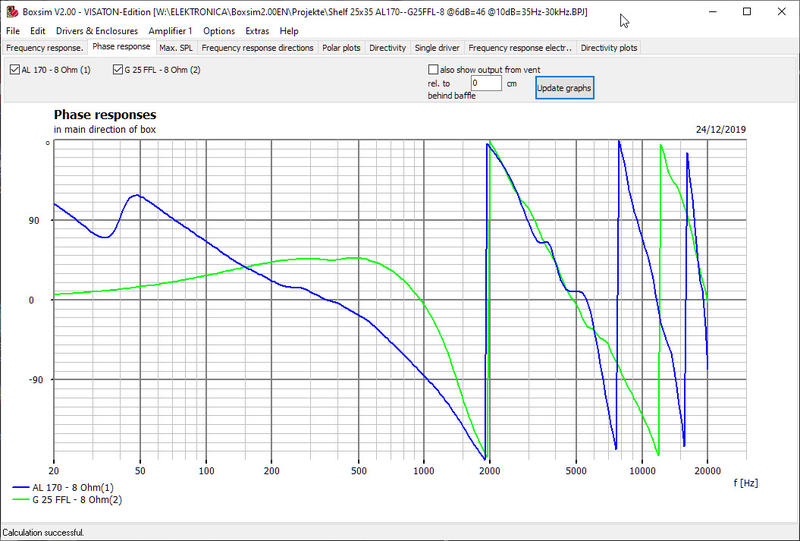Go to the Polar plots tab

[x=341, y=47]
